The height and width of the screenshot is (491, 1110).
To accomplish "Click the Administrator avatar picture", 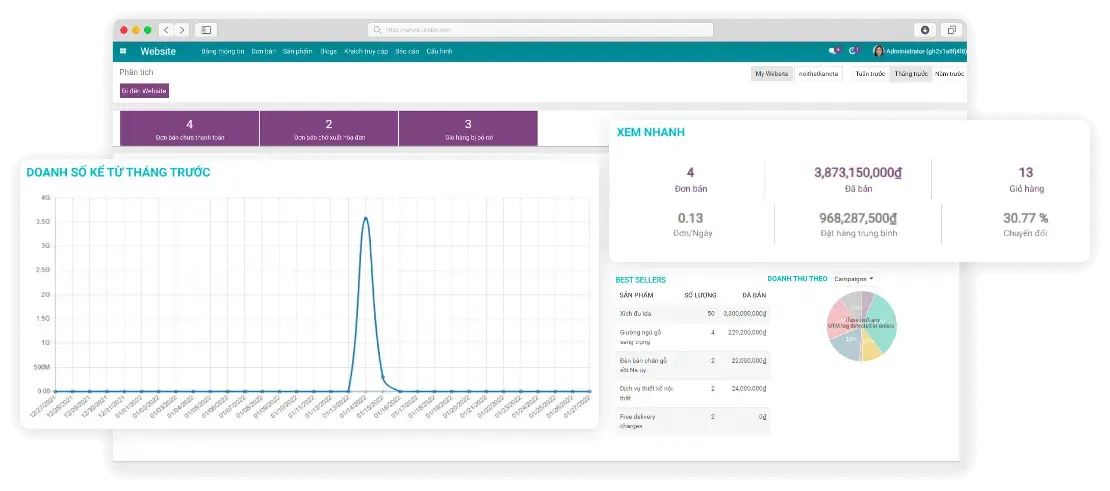I will click(878, 51).
